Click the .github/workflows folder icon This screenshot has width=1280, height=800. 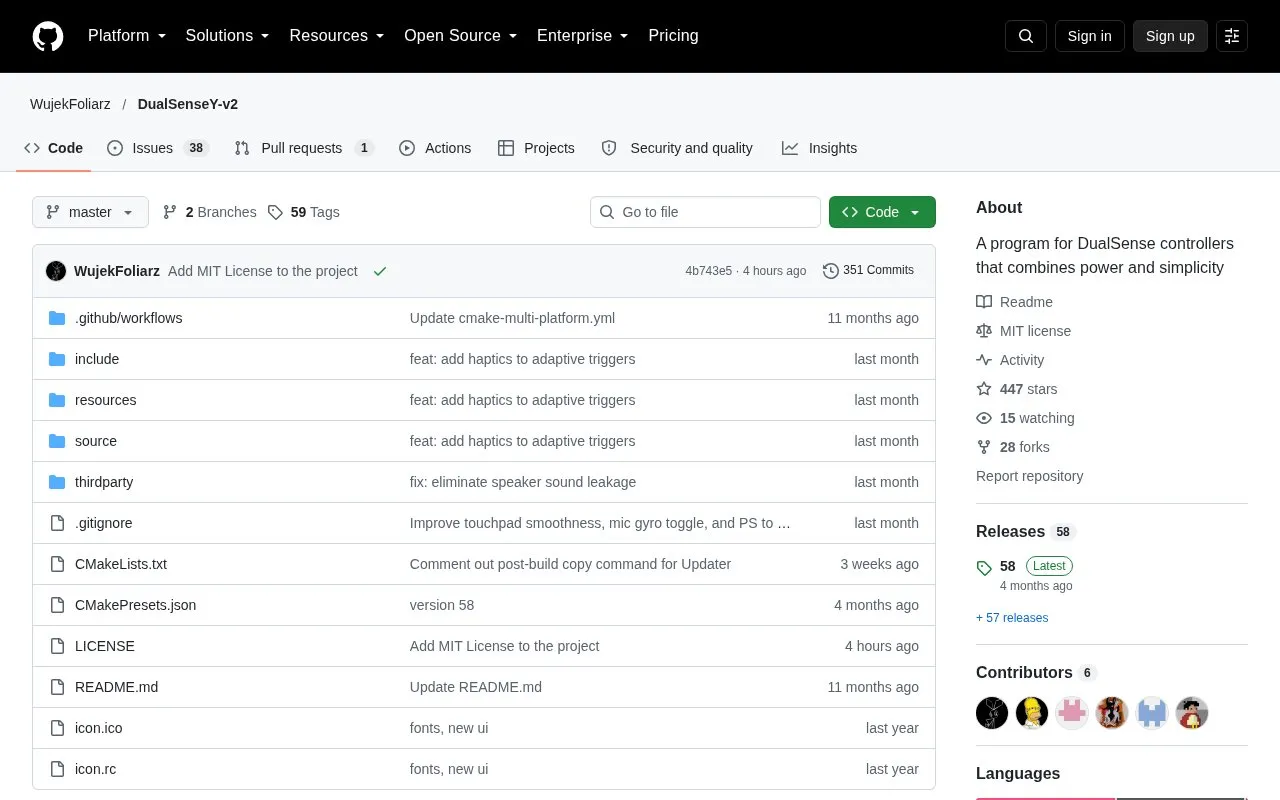(57, 318)
